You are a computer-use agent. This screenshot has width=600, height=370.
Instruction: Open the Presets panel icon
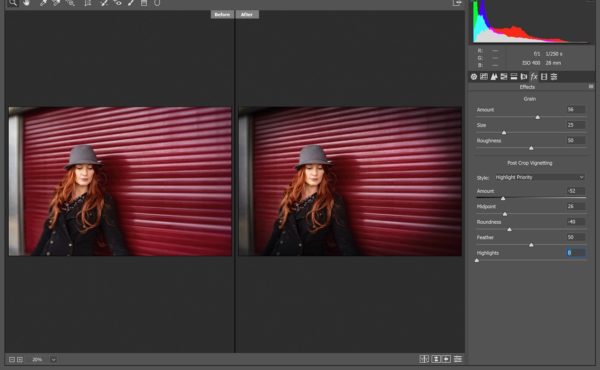click(x=554, y=77)
